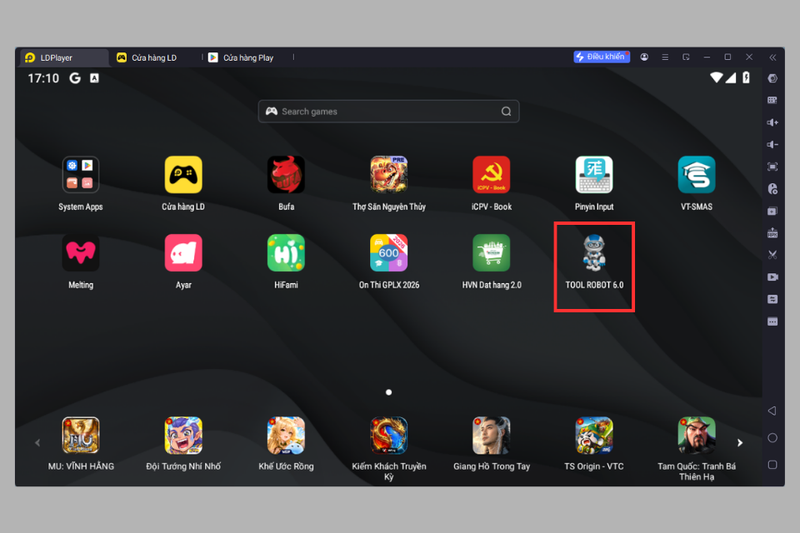This screenshot has width=800, height=533.
Task: Decrease volume with sidebar speaker minus
Action: coord(772,144)
